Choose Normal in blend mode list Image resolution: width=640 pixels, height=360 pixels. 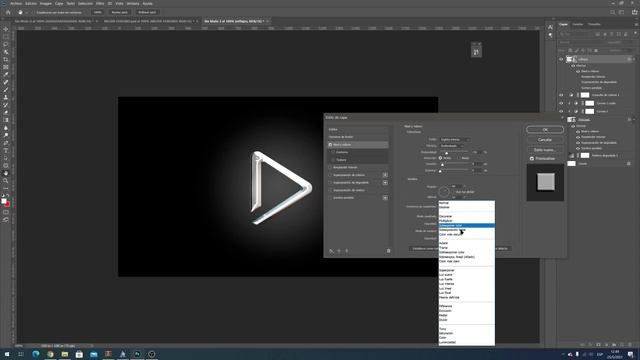[x=467, y=203]
